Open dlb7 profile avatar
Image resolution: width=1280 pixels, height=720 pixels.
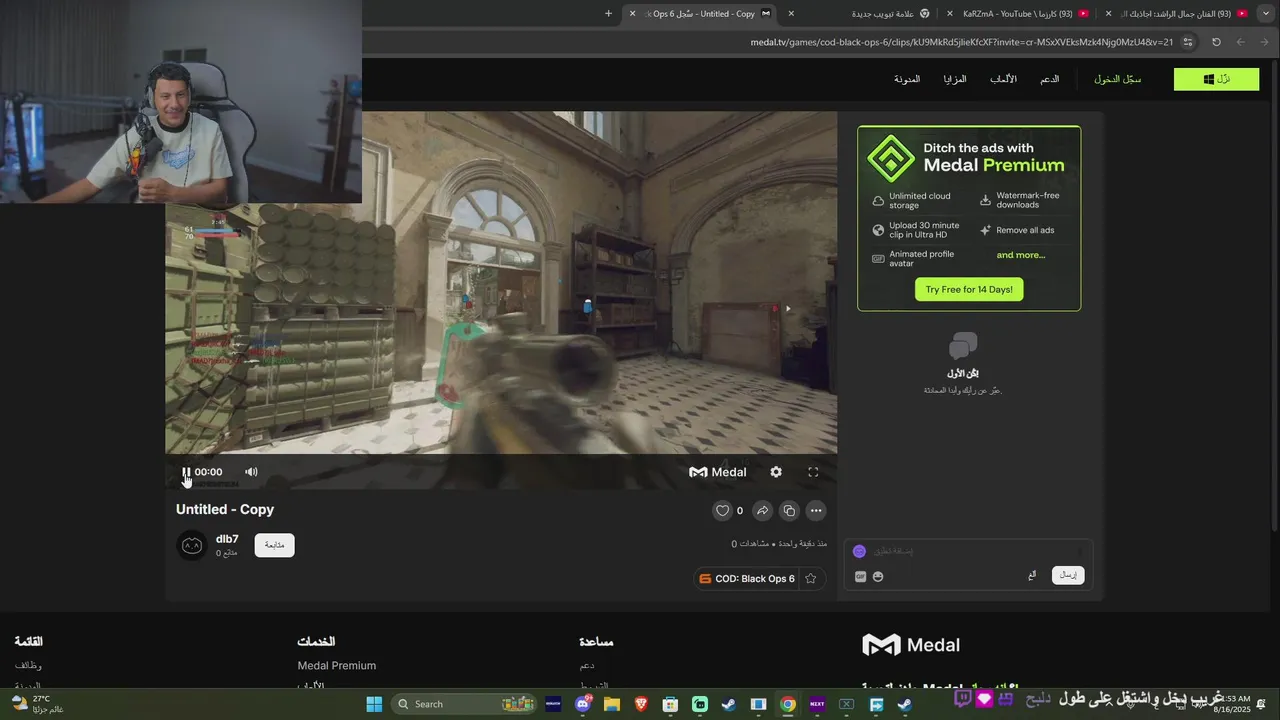pos(192,545)
